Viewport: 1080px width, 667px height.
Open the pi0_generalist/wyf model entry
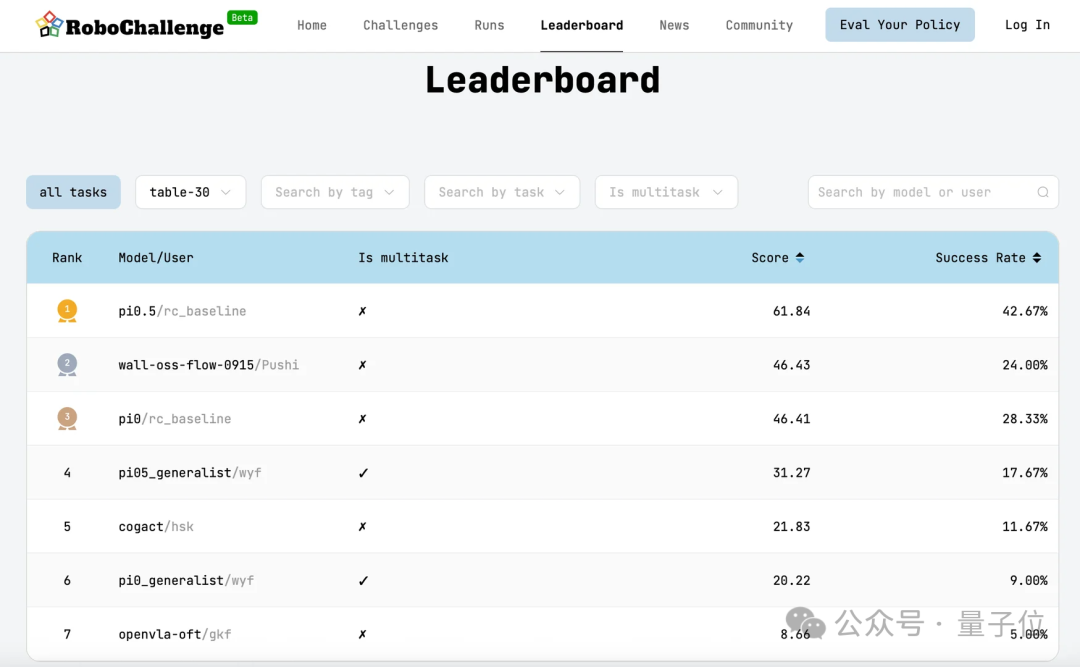[x=186, y=580]
